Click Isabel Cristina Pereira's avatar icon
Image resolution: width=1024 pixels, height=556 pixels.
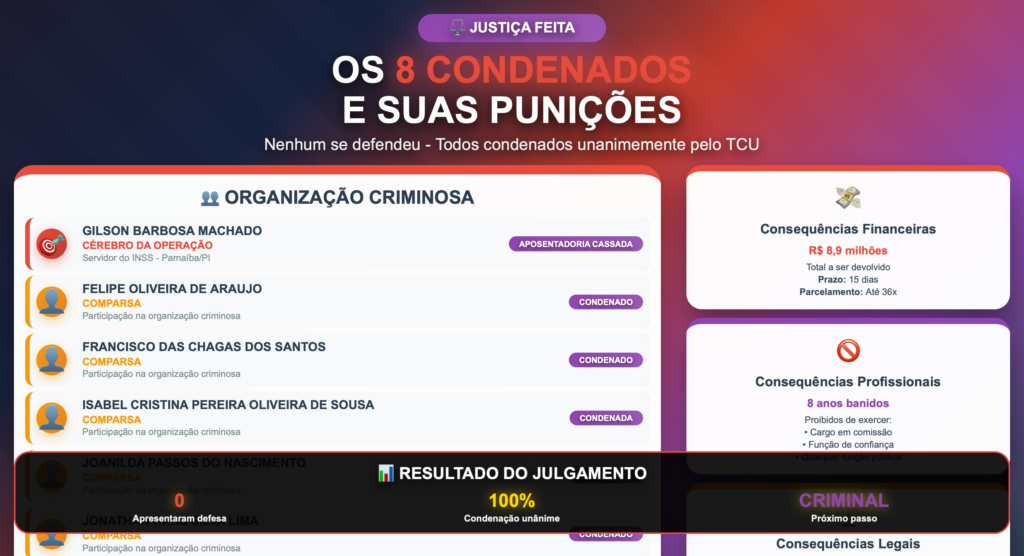(52, 418)
